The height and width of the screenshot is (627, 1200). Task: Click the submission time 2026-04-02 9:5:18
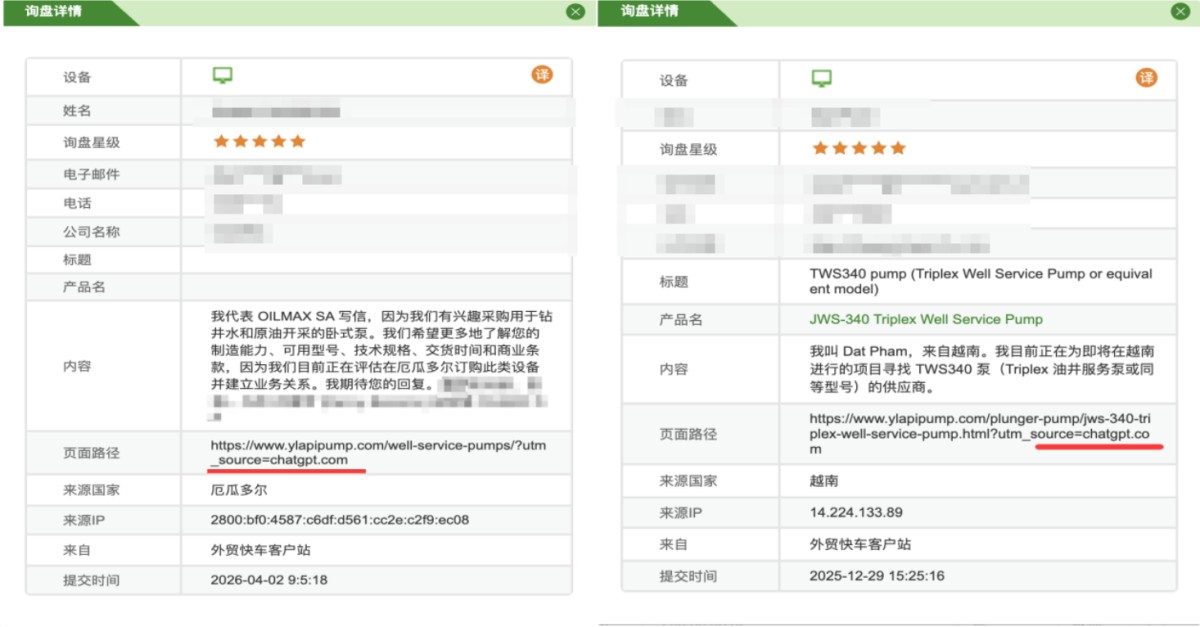pos(269,579)
